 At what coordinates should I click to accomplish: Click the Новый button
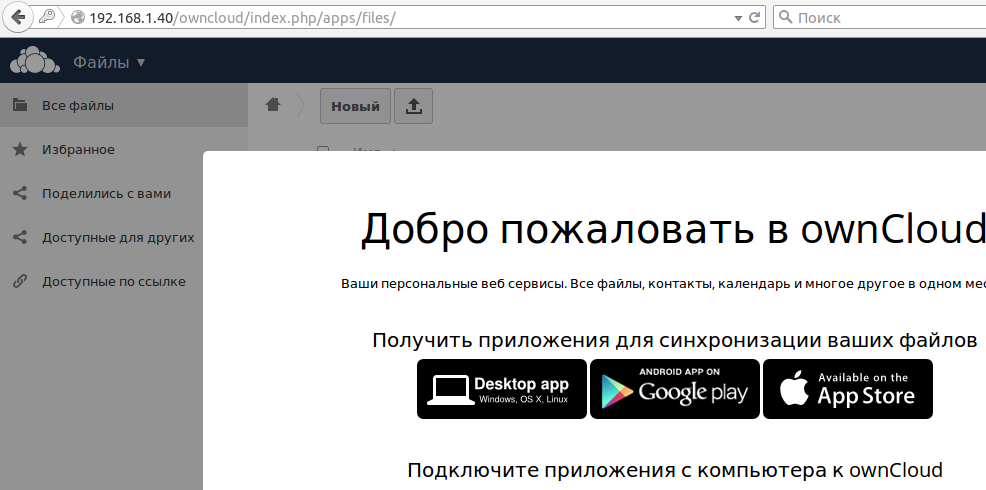click(355, 106)
